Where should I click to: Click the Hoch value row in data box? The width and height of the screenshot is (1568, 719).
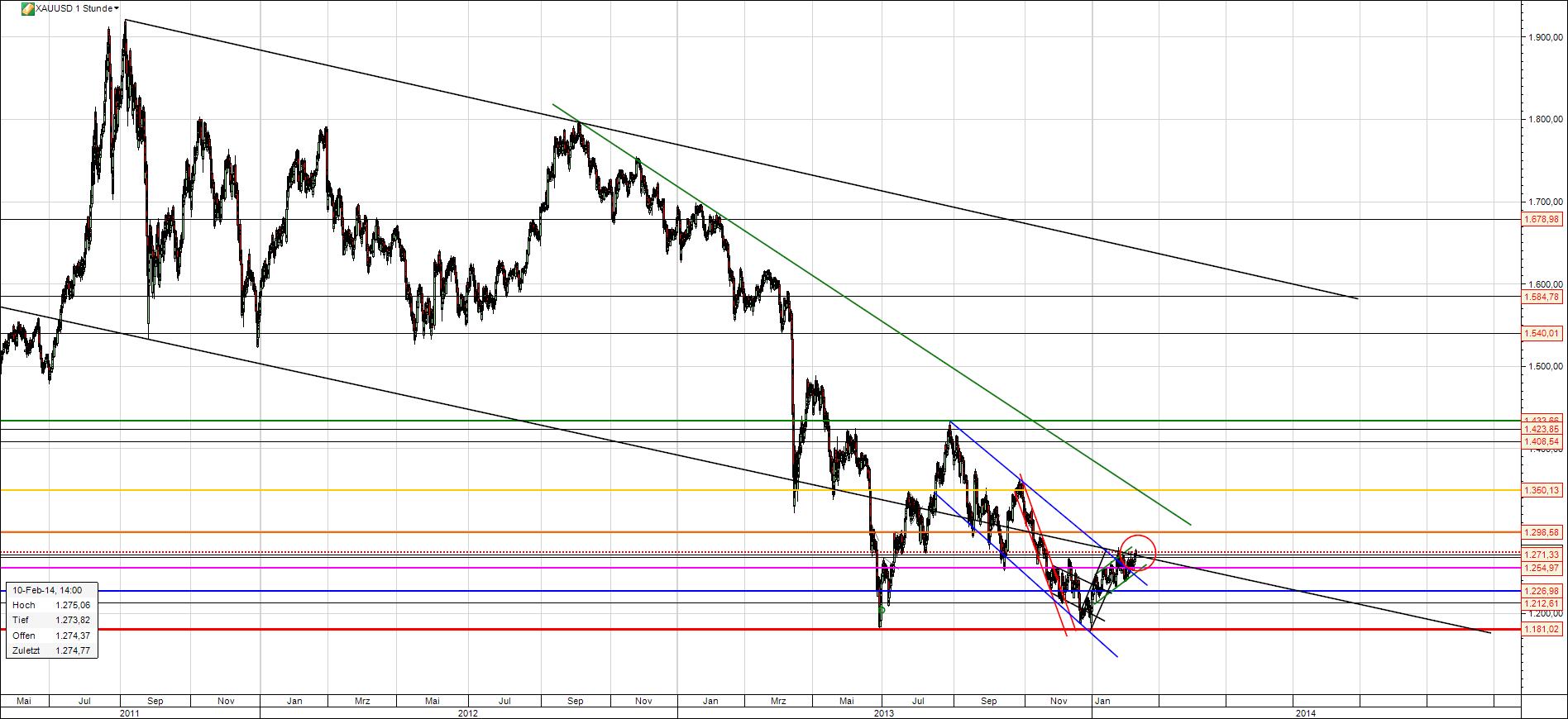click(51, 606)
